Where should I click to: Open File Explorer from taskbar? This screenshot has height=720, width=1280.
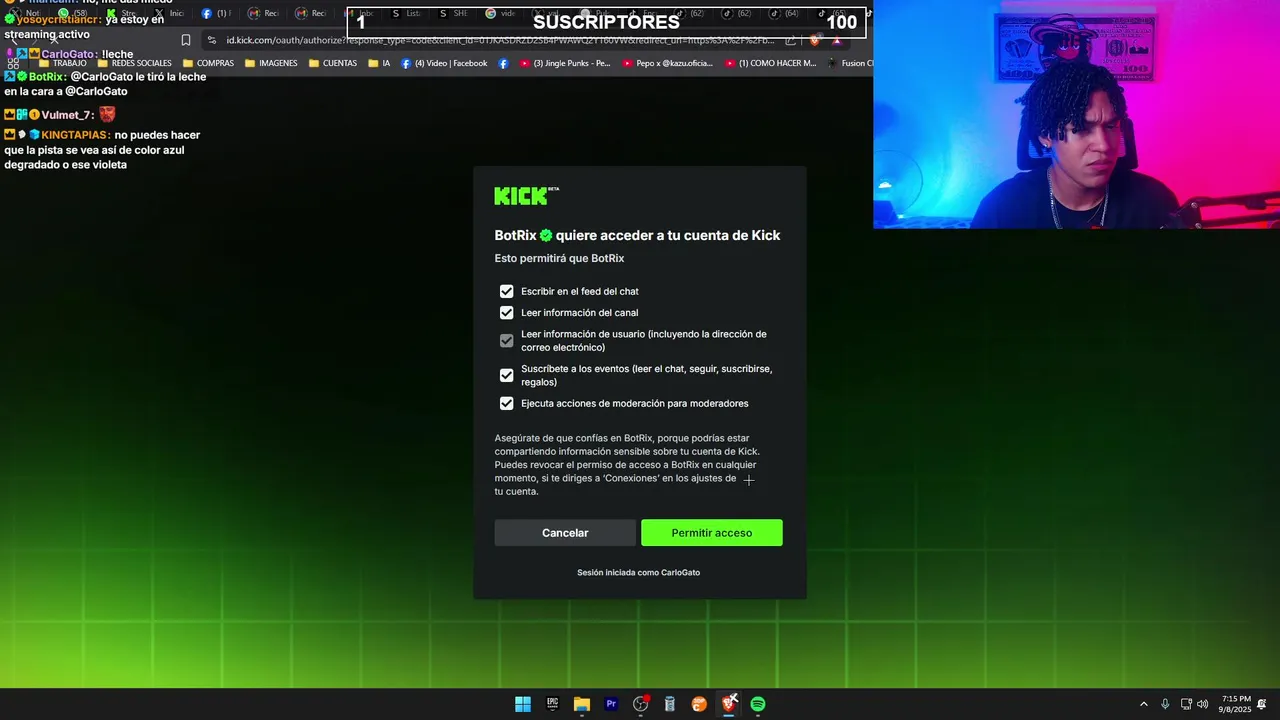tap(581, 704)
